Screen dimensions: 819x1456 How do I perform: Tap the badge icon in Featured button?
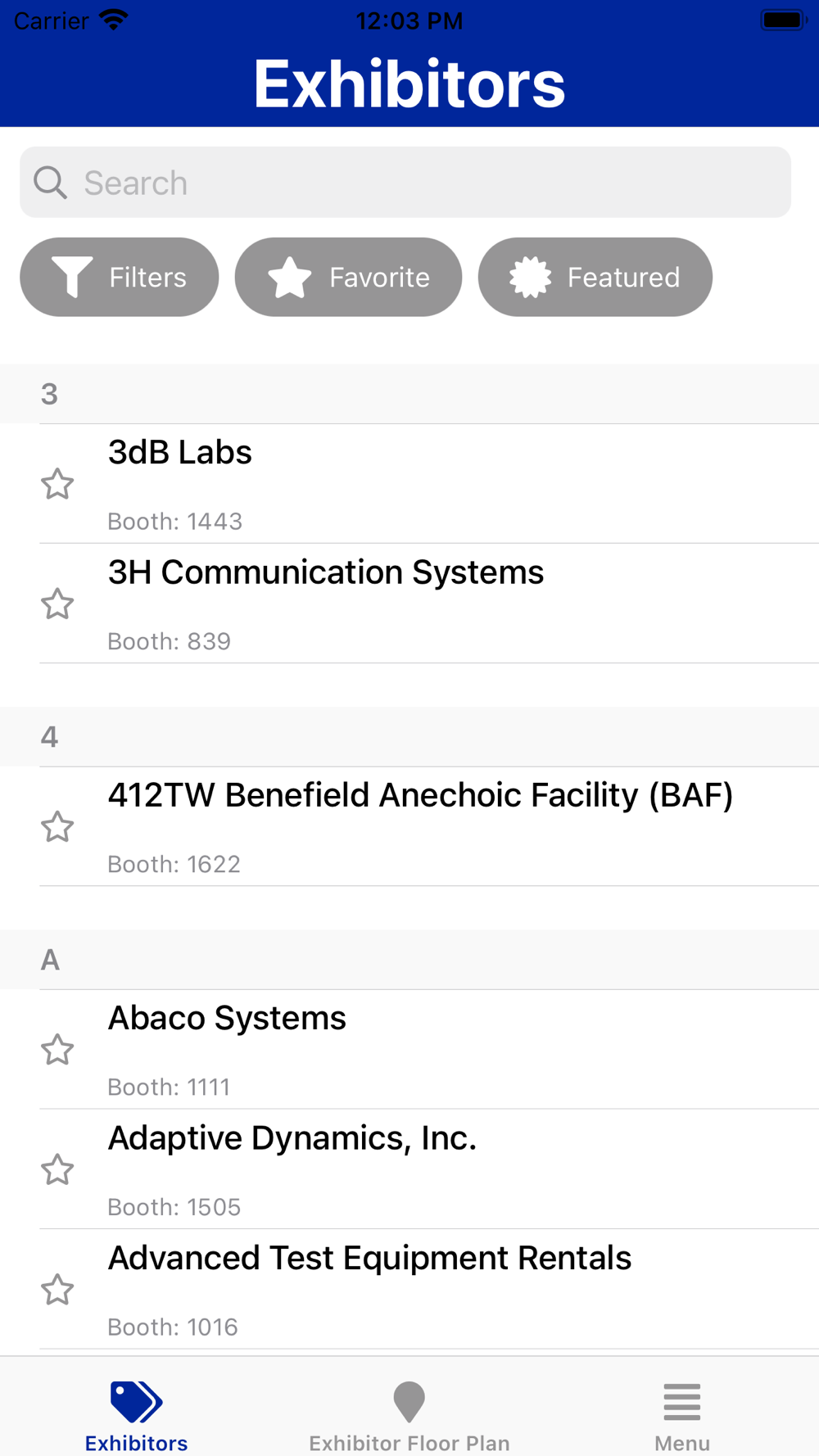pos(531,277)
